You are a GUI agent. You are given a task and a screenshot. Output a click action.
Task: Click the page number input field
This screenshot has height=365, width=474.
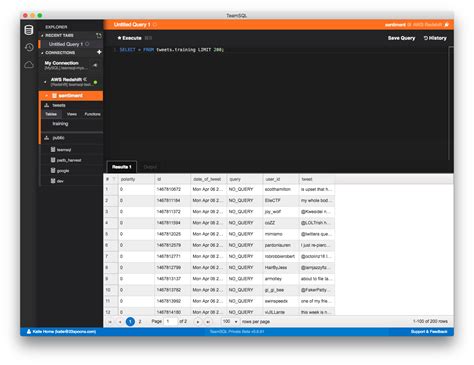tap(170, 322)
